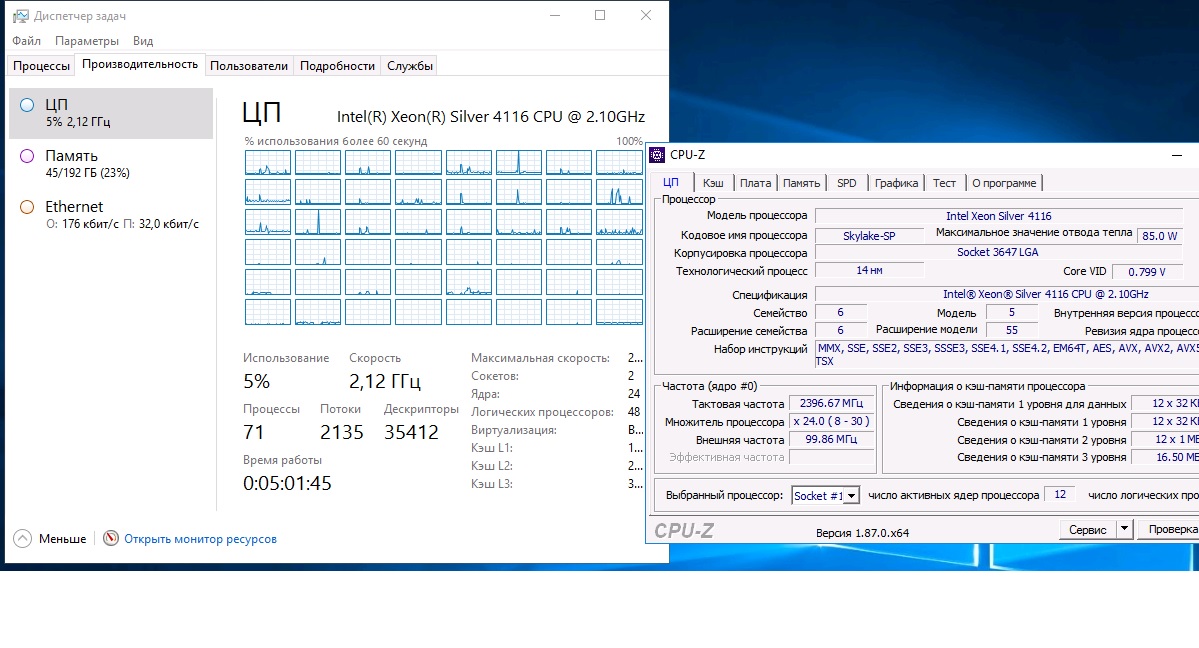Click the 2396.67 МГц clock frequency field
1199x648 pixels.
(831, 403)
